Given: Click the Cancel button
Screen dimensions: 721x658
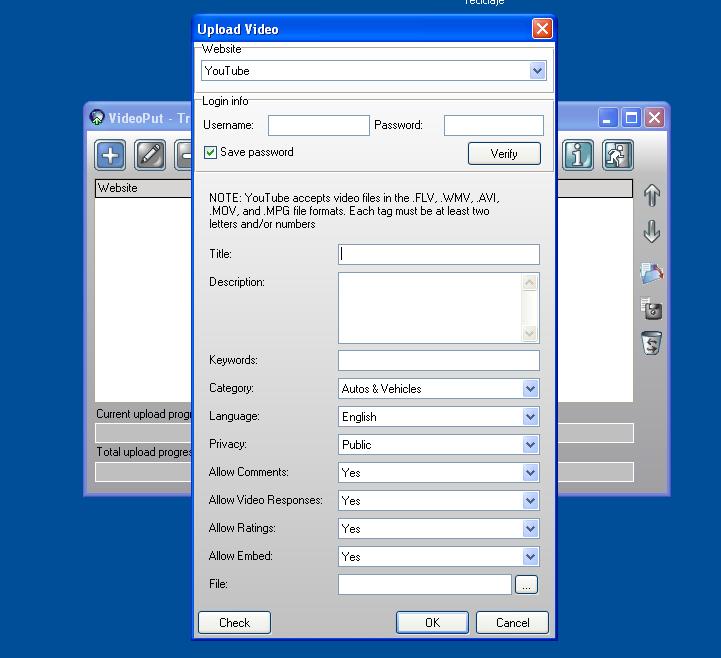Looking at the screenshot, I should tap(512, 623).
